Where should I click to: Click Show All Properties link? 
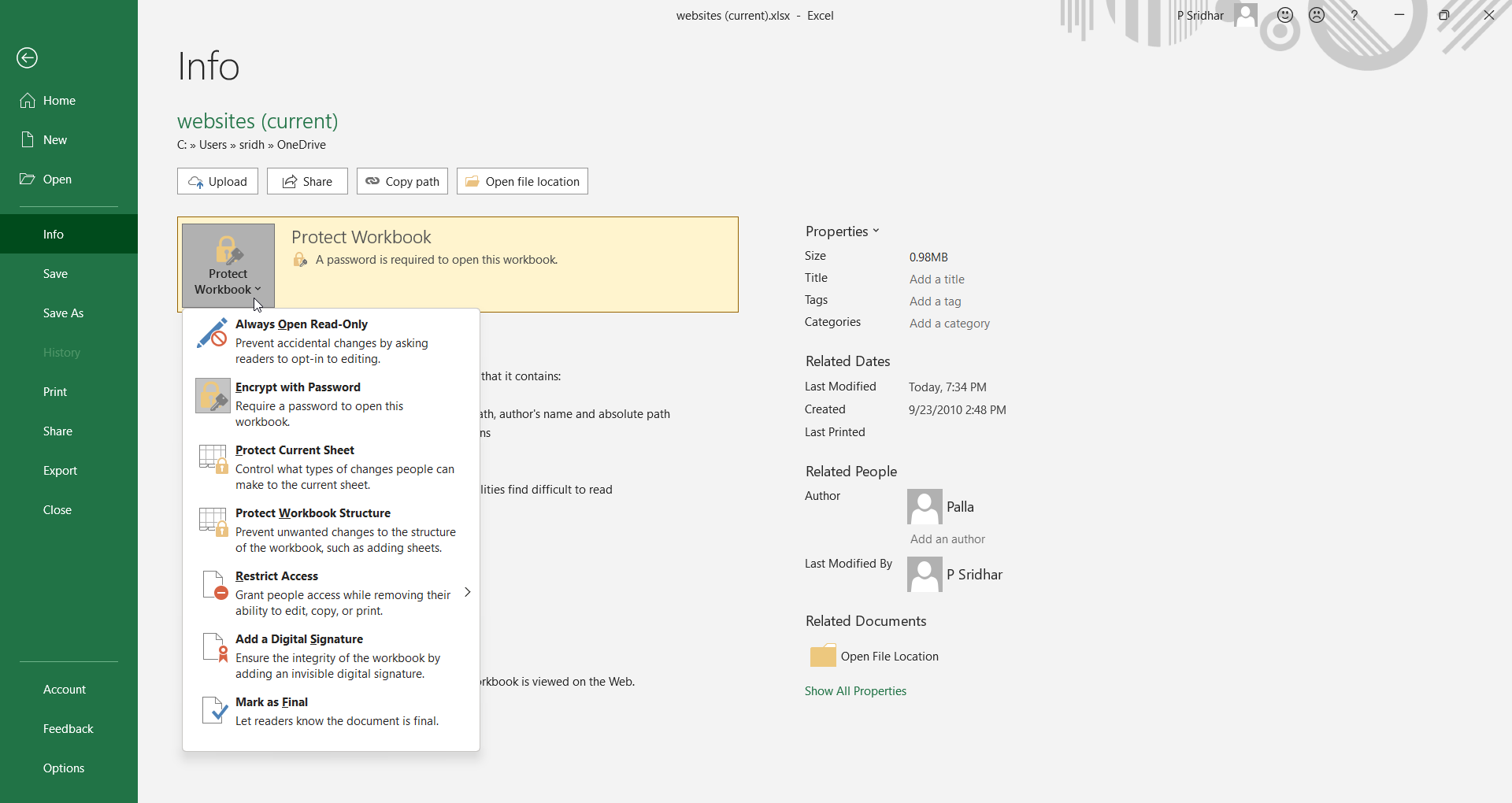click(855, 691)
